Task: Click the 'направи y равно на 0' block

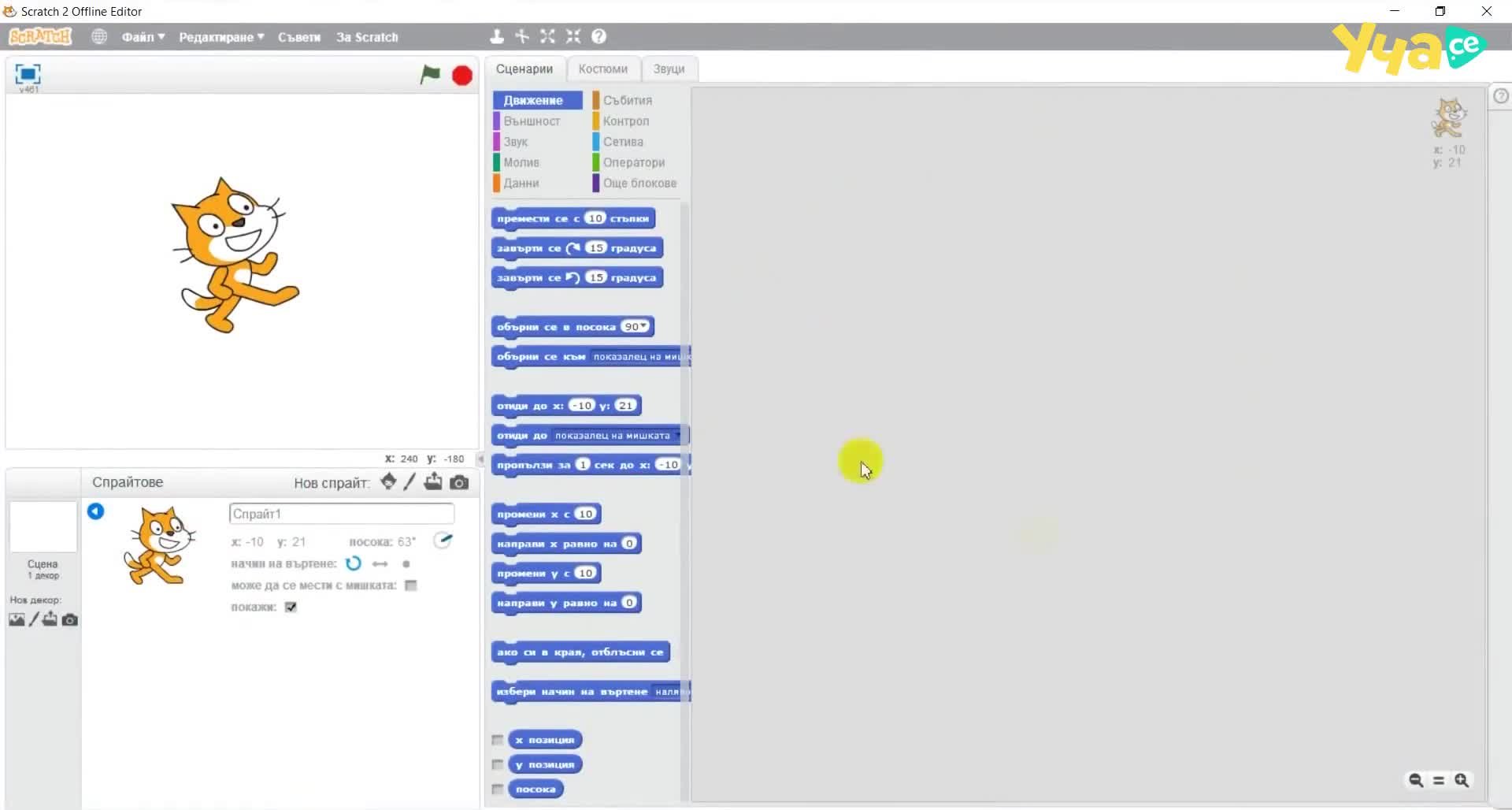Action: (x=567, y=603)
